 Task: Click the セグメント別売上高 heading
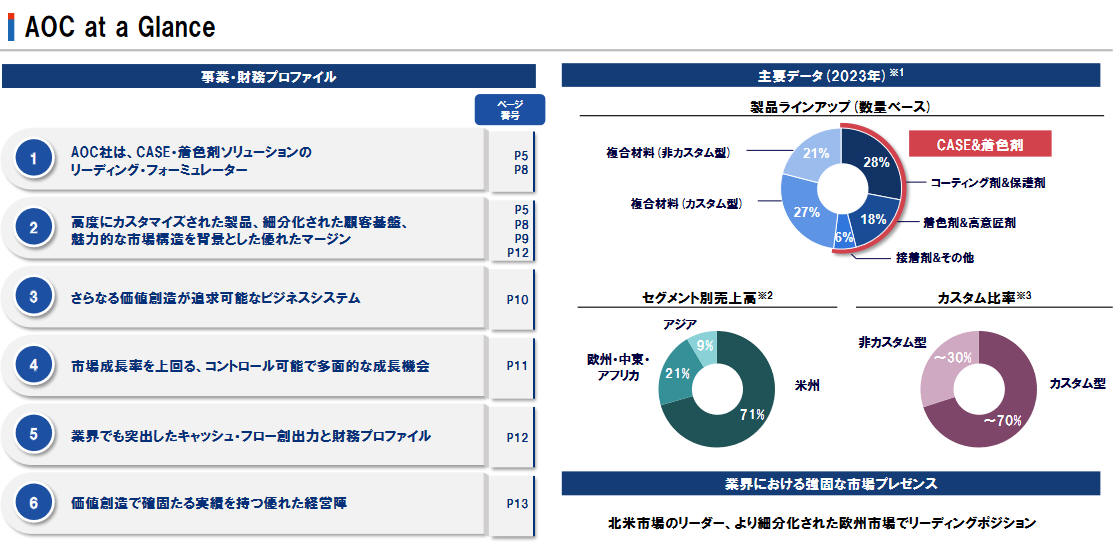[707, 298]
